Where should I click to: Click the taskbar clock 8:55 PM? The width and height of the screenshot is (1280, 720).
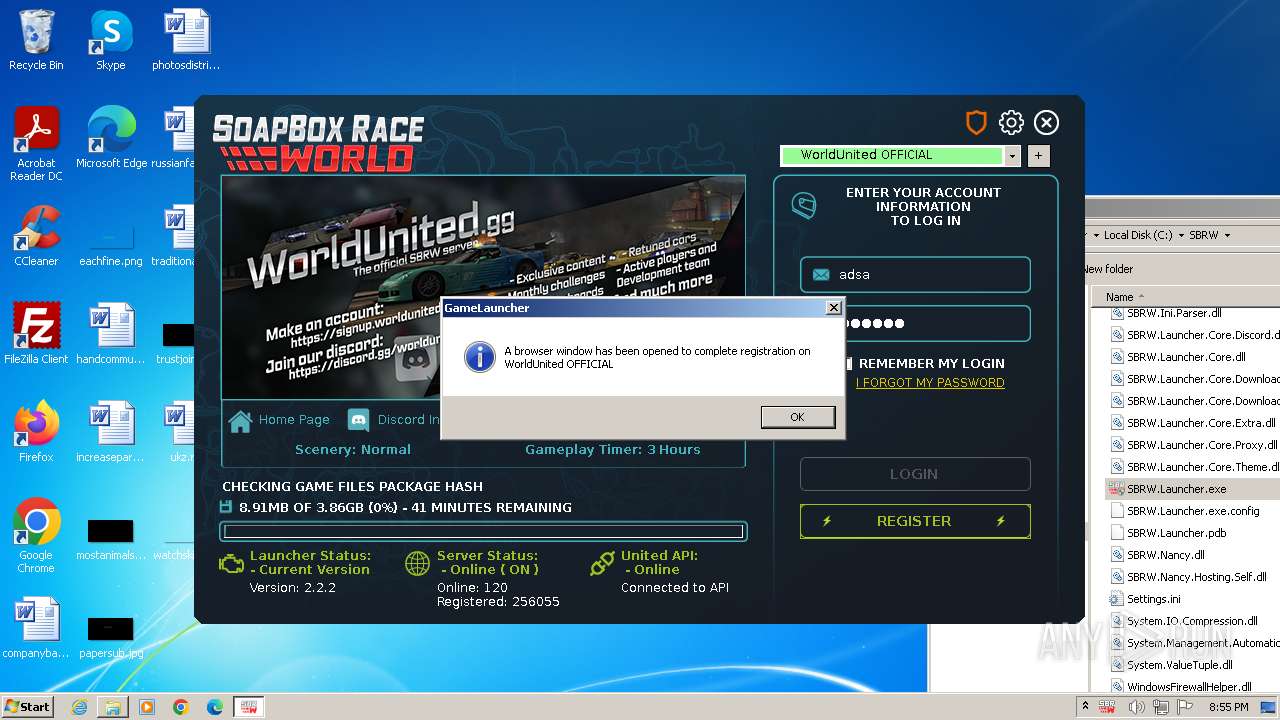pyautogui.click(x=1228, y=707)
